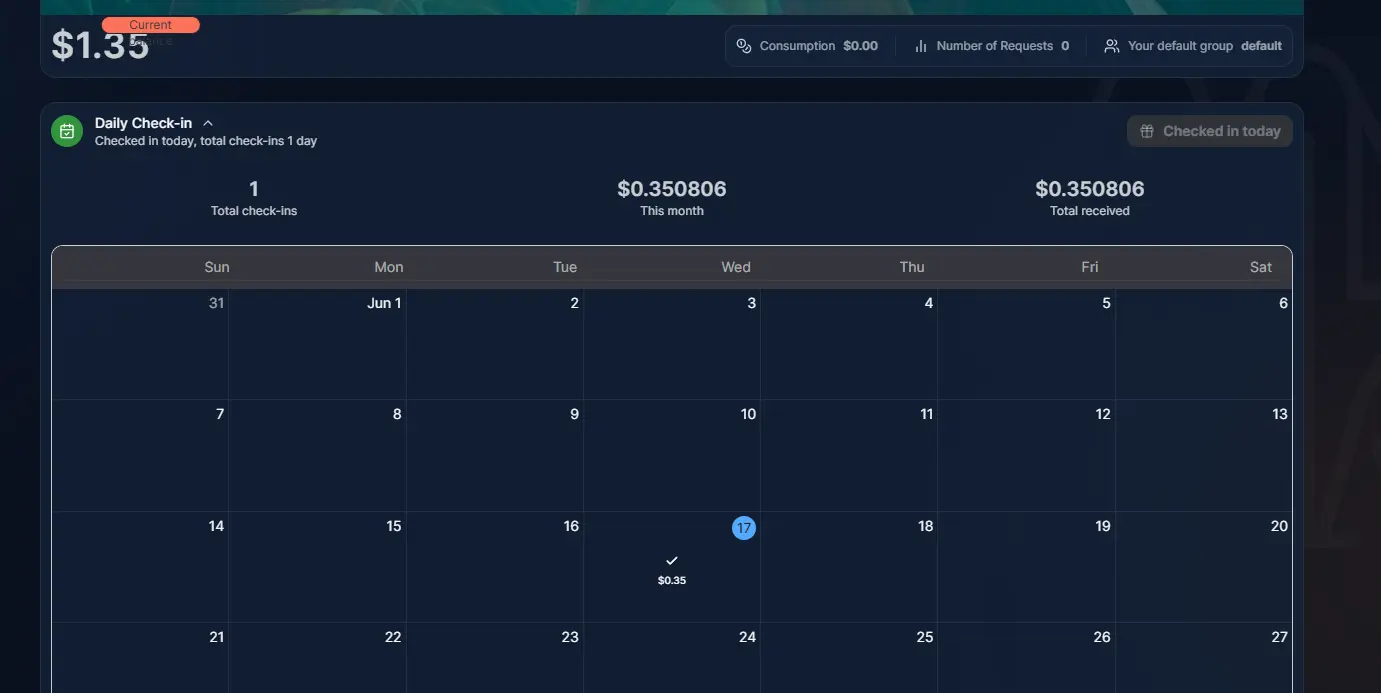This screenshot has height=693, width=1381.
Task: Select June 19 on the calendar
Action: click(x=1026, y=567)
